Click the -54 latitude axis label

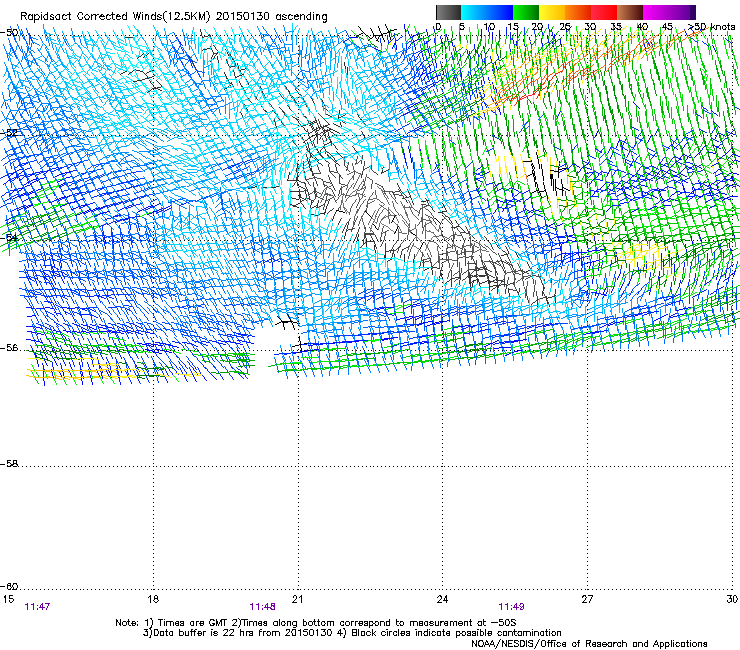(x=9, y=237)
